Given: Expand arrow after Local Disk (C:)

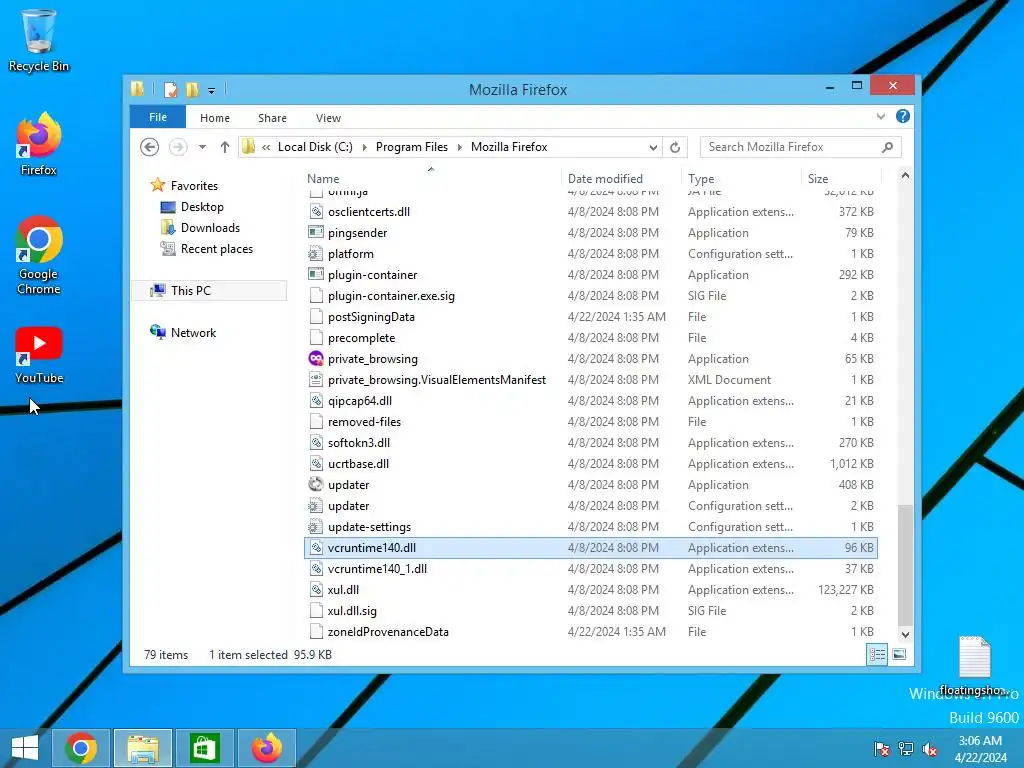Looking at the screenshot, I should (x=364, y=148).
